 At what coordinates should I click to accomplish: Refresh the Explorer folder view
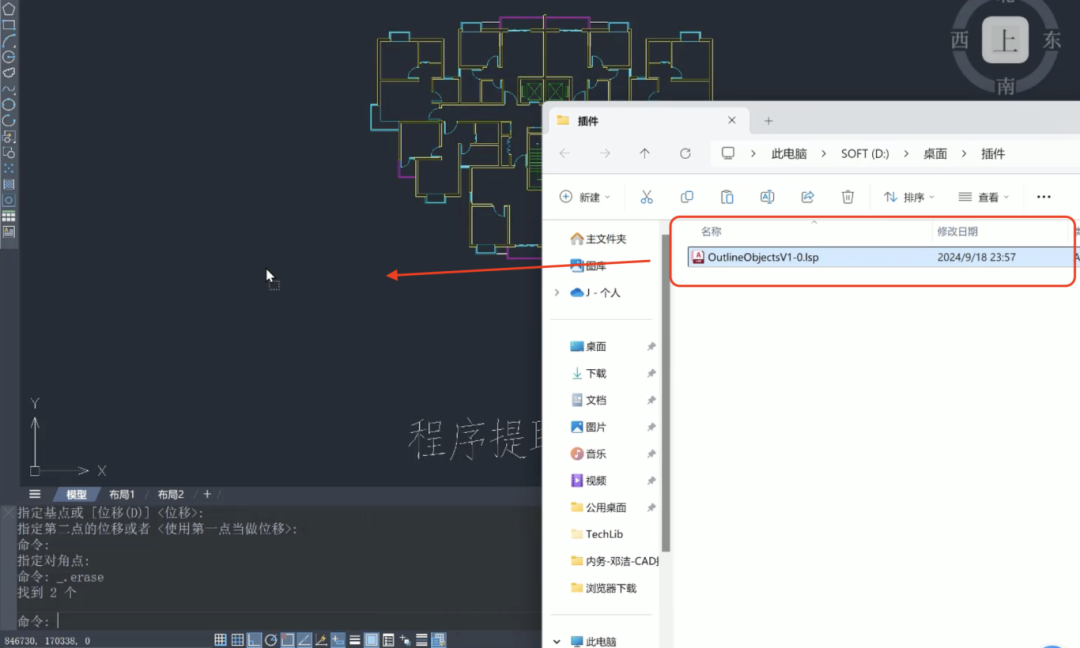point(685,154)
